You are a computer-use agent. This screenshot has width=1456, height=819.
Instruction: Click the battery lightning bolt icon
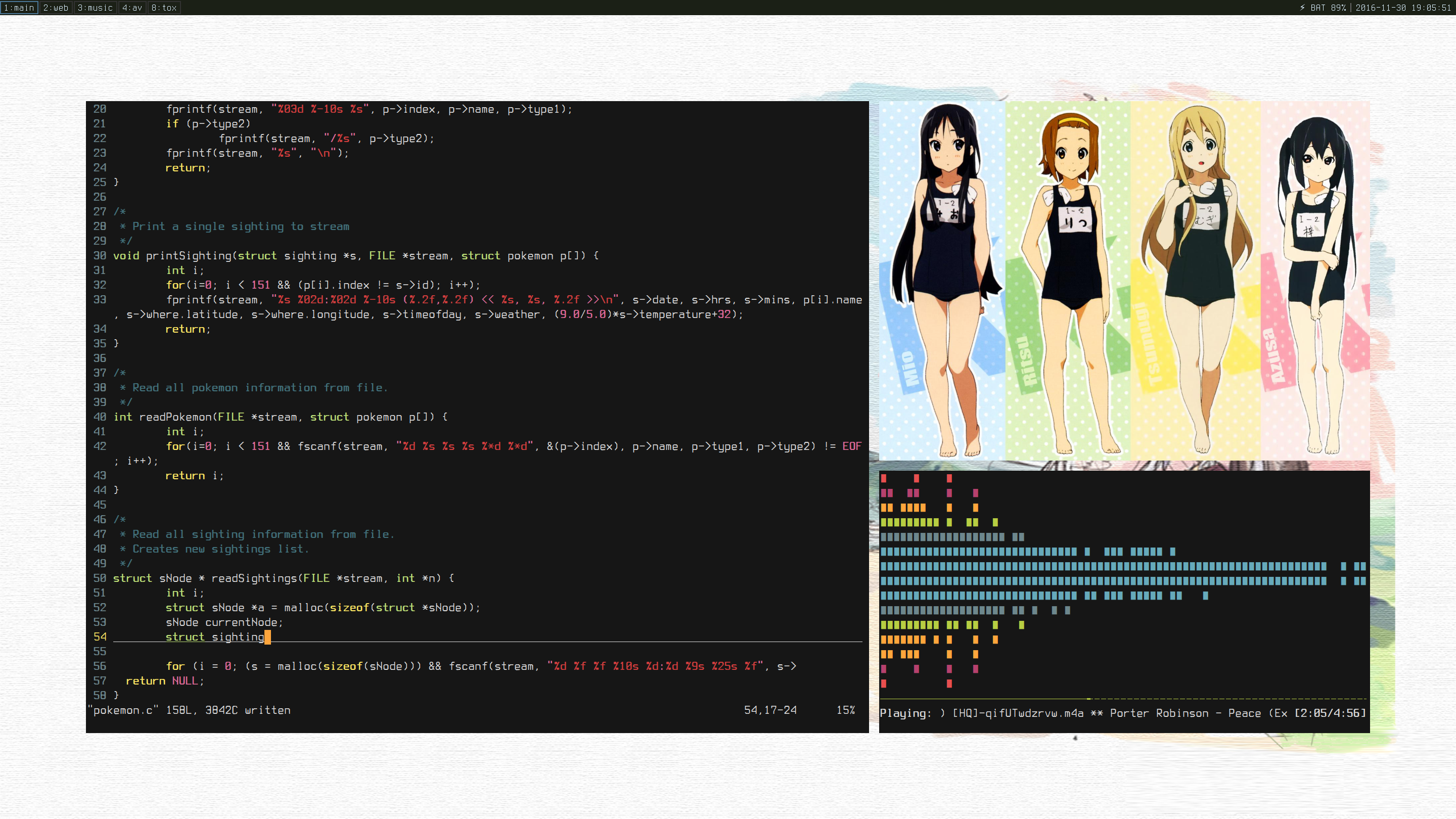pyautogui.click(x=1302, y=8)
